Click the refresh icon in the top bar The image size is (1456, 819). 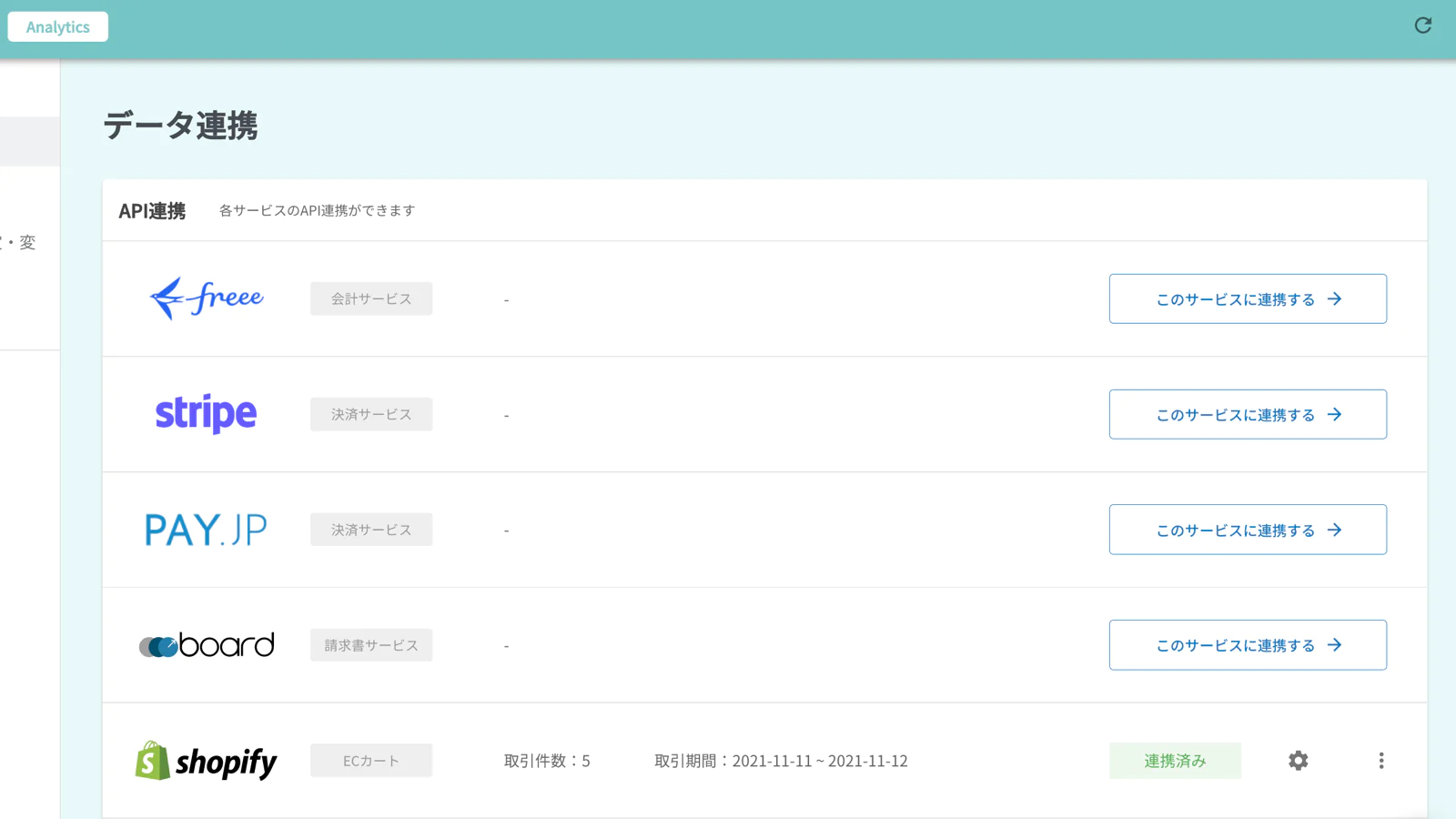coord(1423,25)
